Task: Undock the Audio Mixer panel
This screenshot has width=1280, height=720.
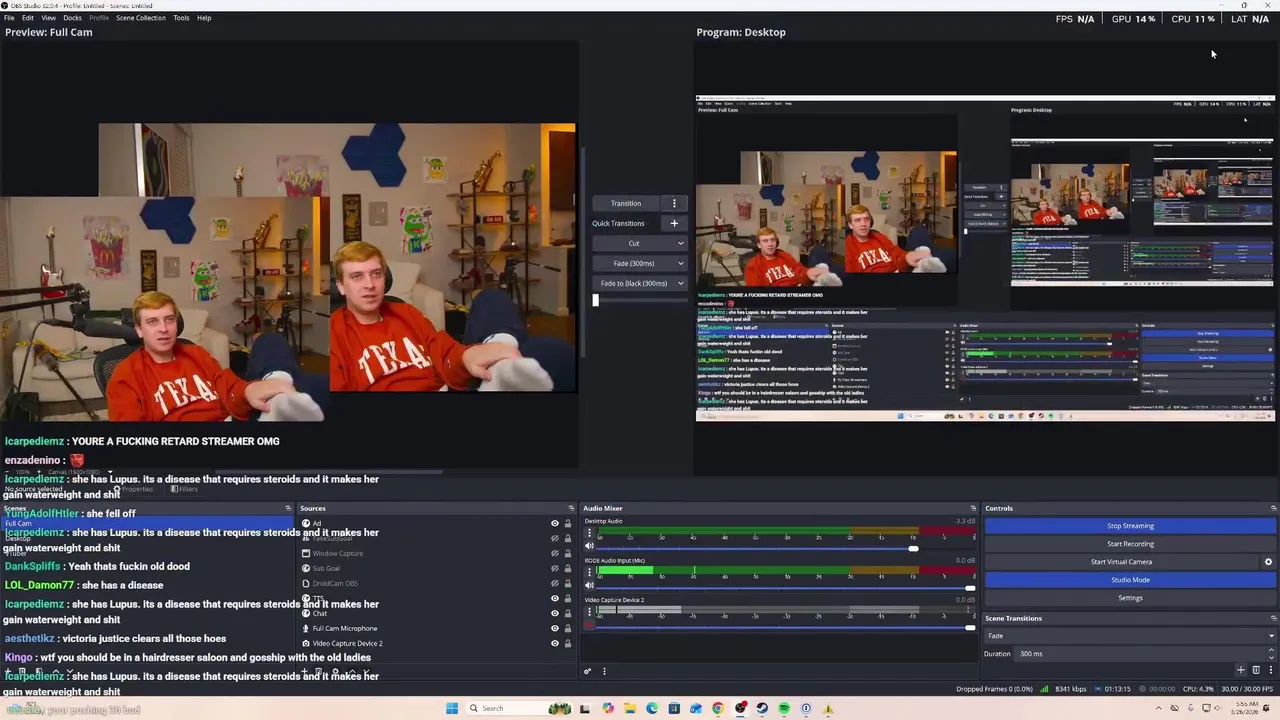Action: [973, 508]
